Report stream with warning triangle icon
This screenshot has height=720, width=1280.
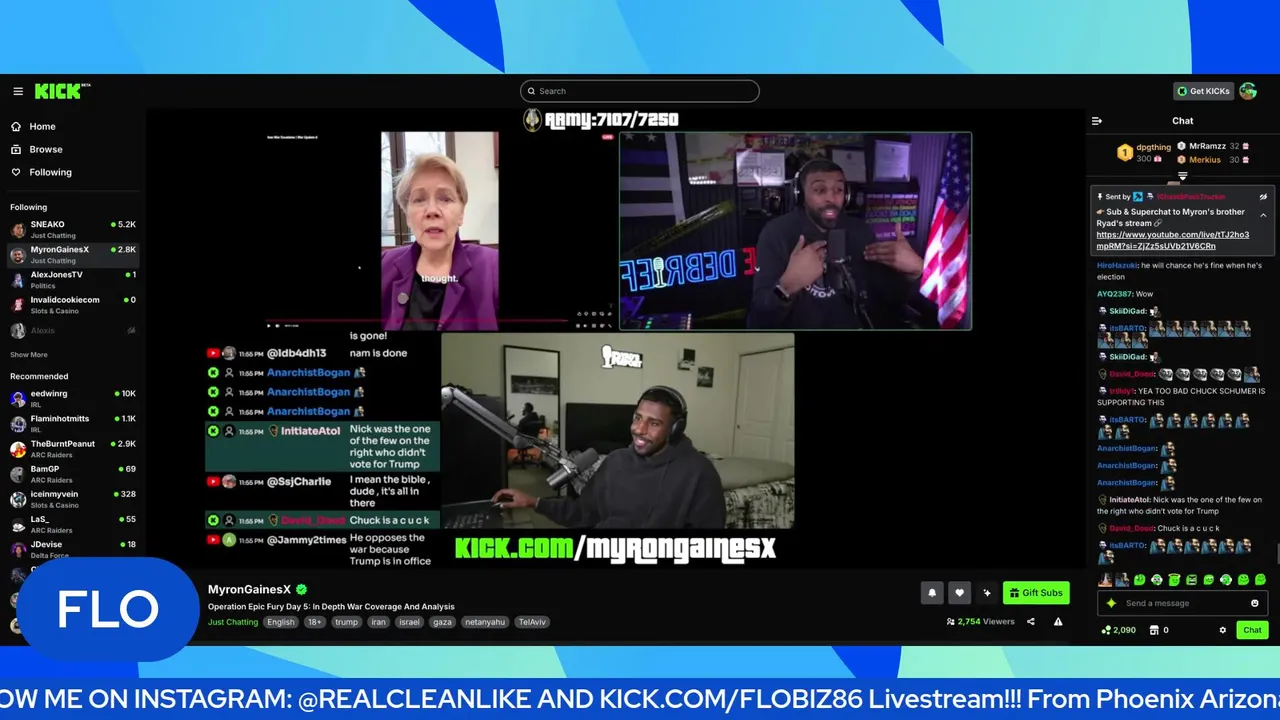pos(1058,622)
